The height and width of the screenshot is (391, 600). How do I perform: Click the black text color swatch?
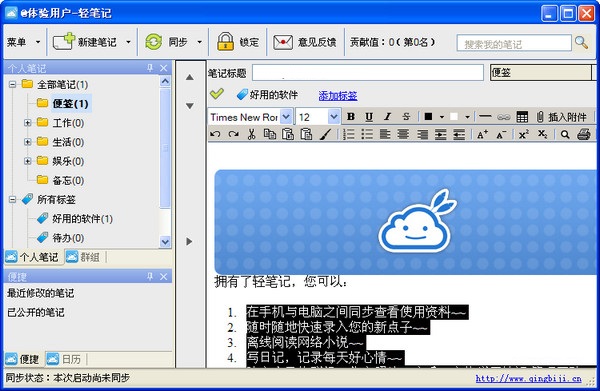click(x=429, y=117)
